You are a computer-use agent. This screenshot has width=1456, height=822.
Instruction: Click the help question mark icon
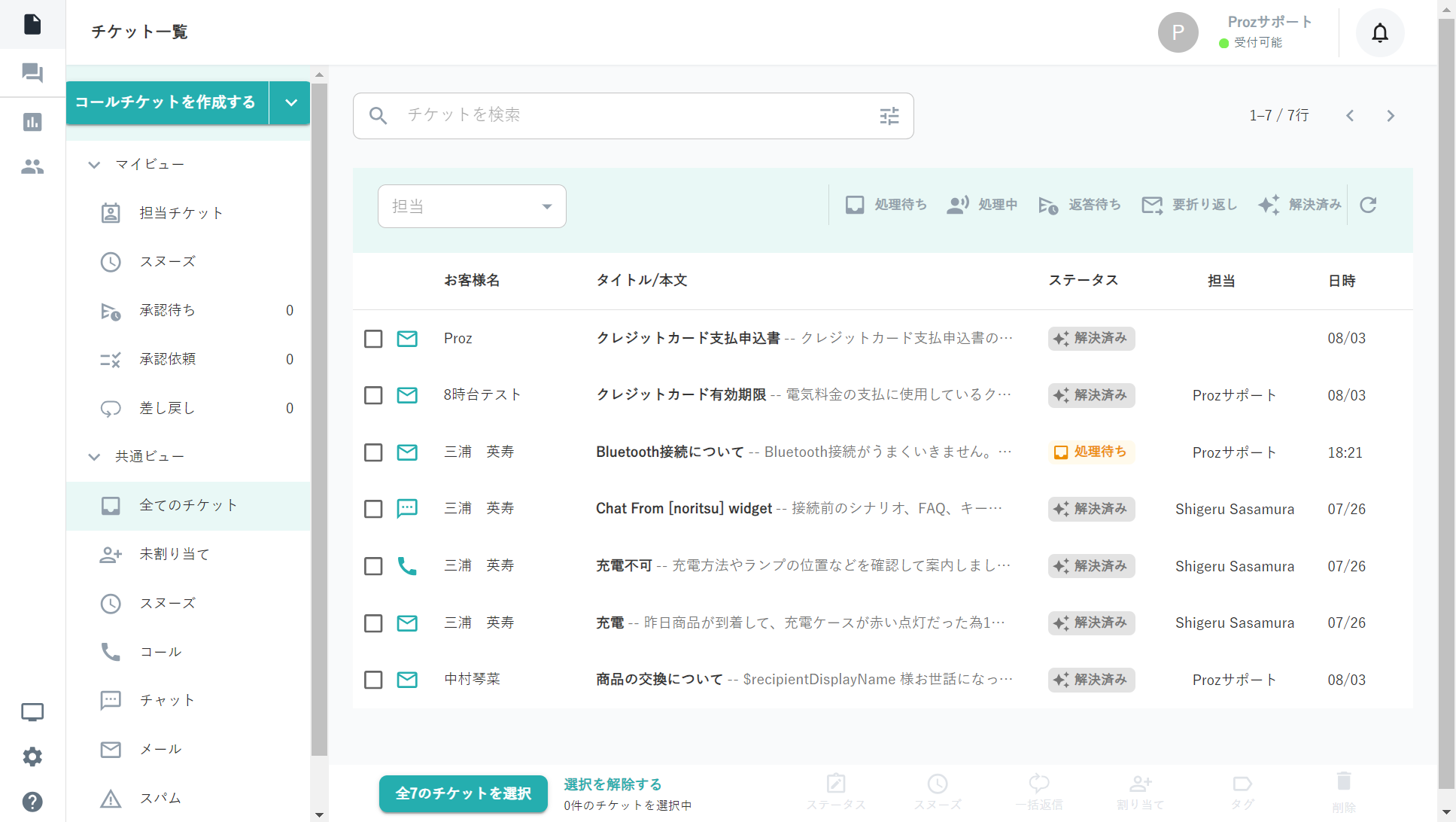click(32, 801)
